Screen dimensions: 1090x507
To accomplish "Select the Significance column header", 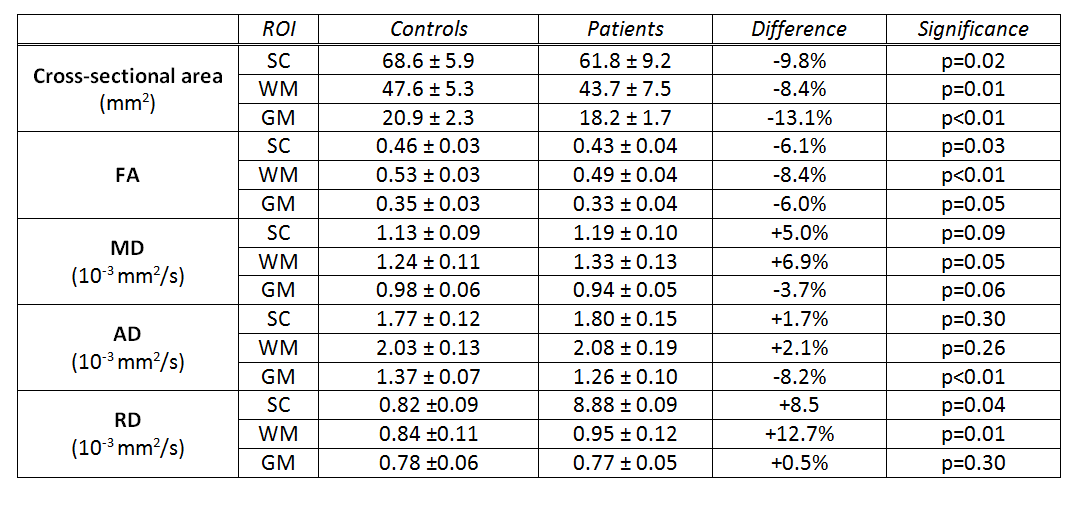I will (x=972, y=29).
